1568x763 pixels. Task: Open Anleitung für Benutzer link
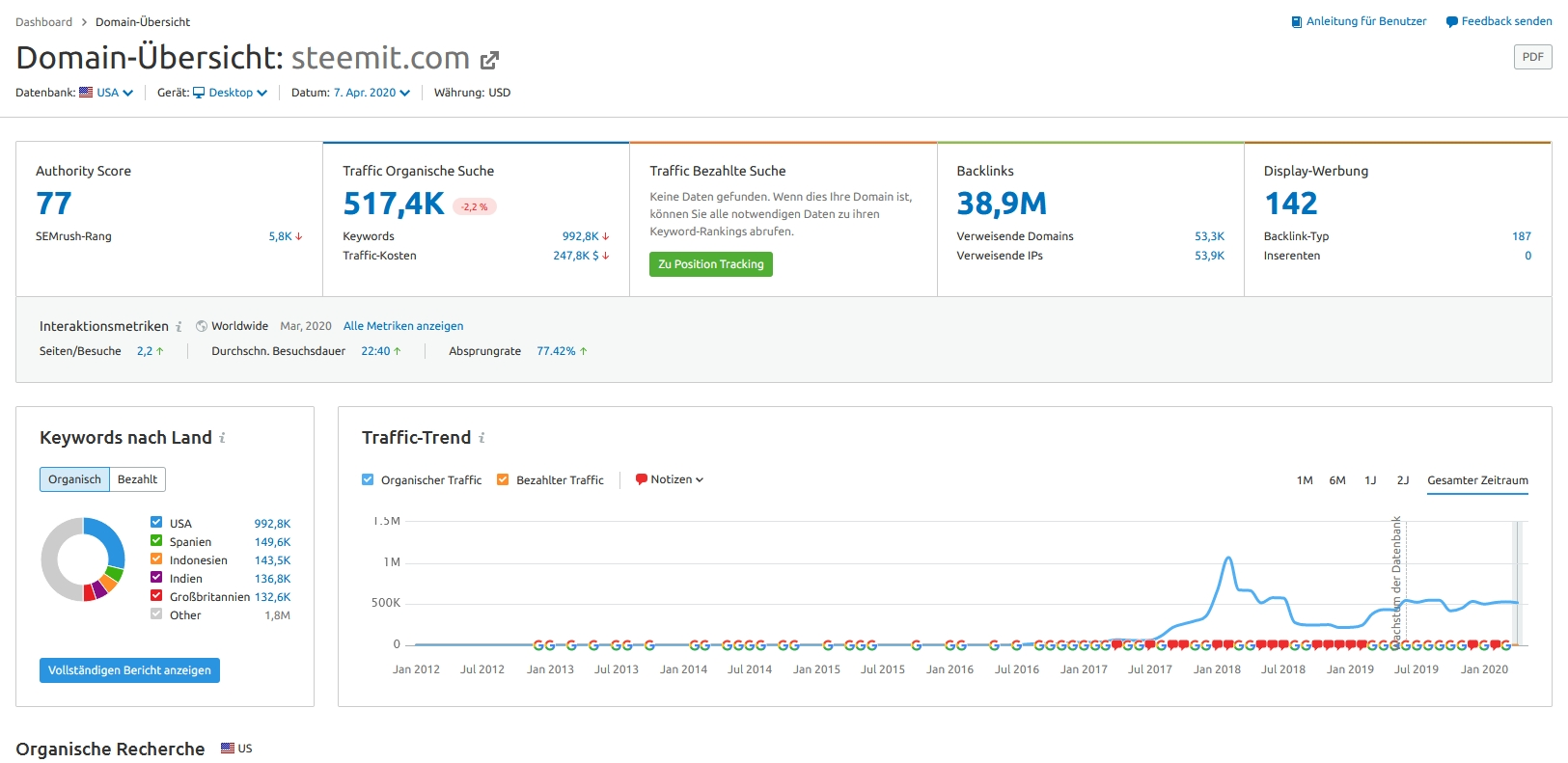pos(1366,21)
